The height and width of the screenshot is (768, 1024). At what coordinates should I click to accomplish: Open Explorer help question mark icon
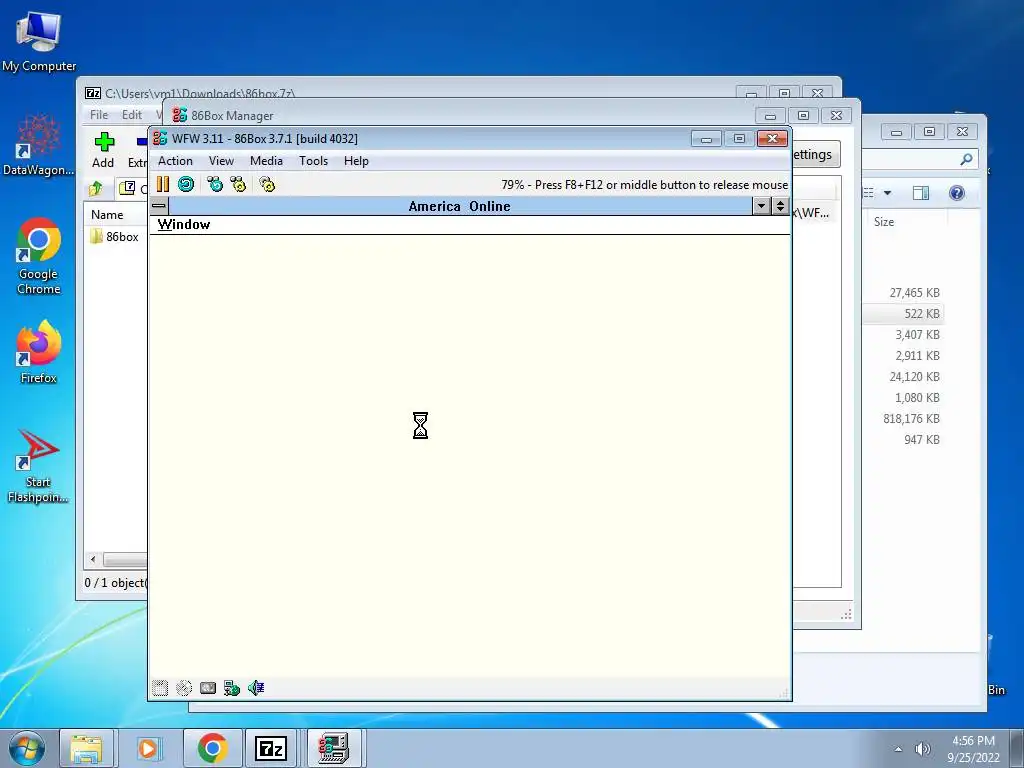click(x=957, y=193)
